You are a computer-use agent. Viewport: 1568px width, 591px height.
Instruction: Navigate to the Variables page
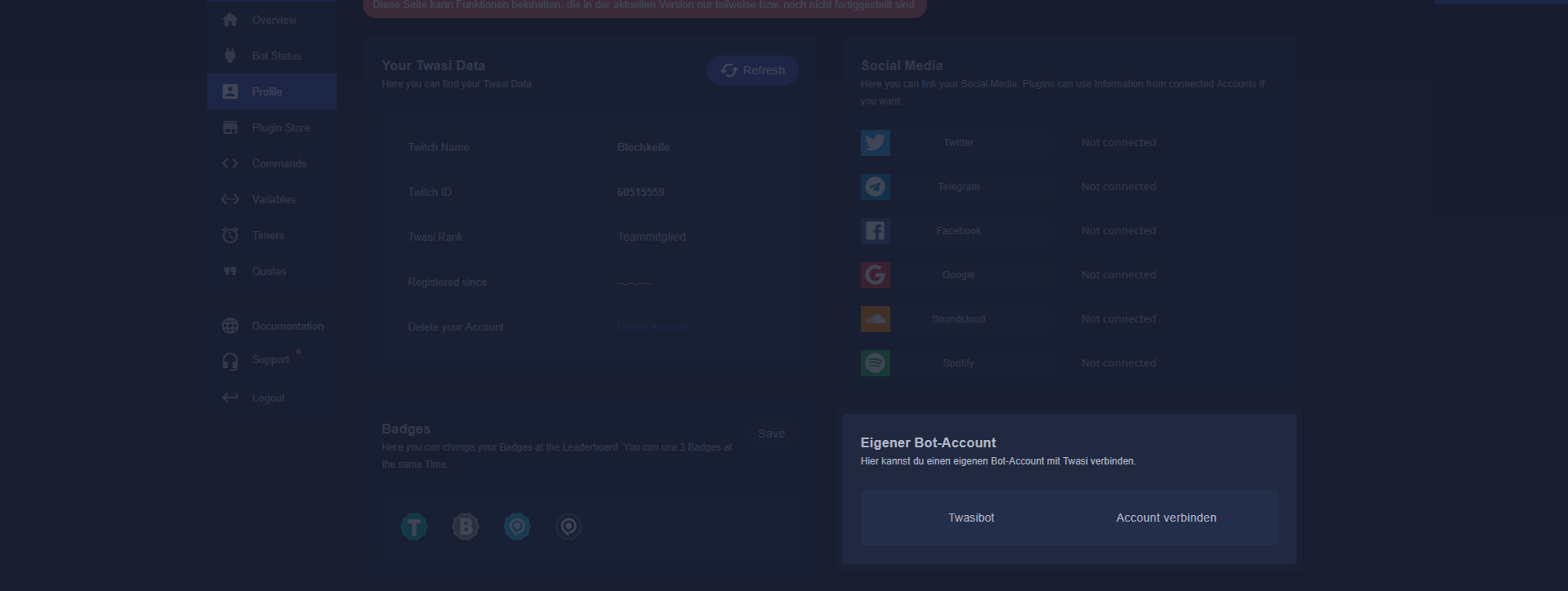click(x=272, y=199)
